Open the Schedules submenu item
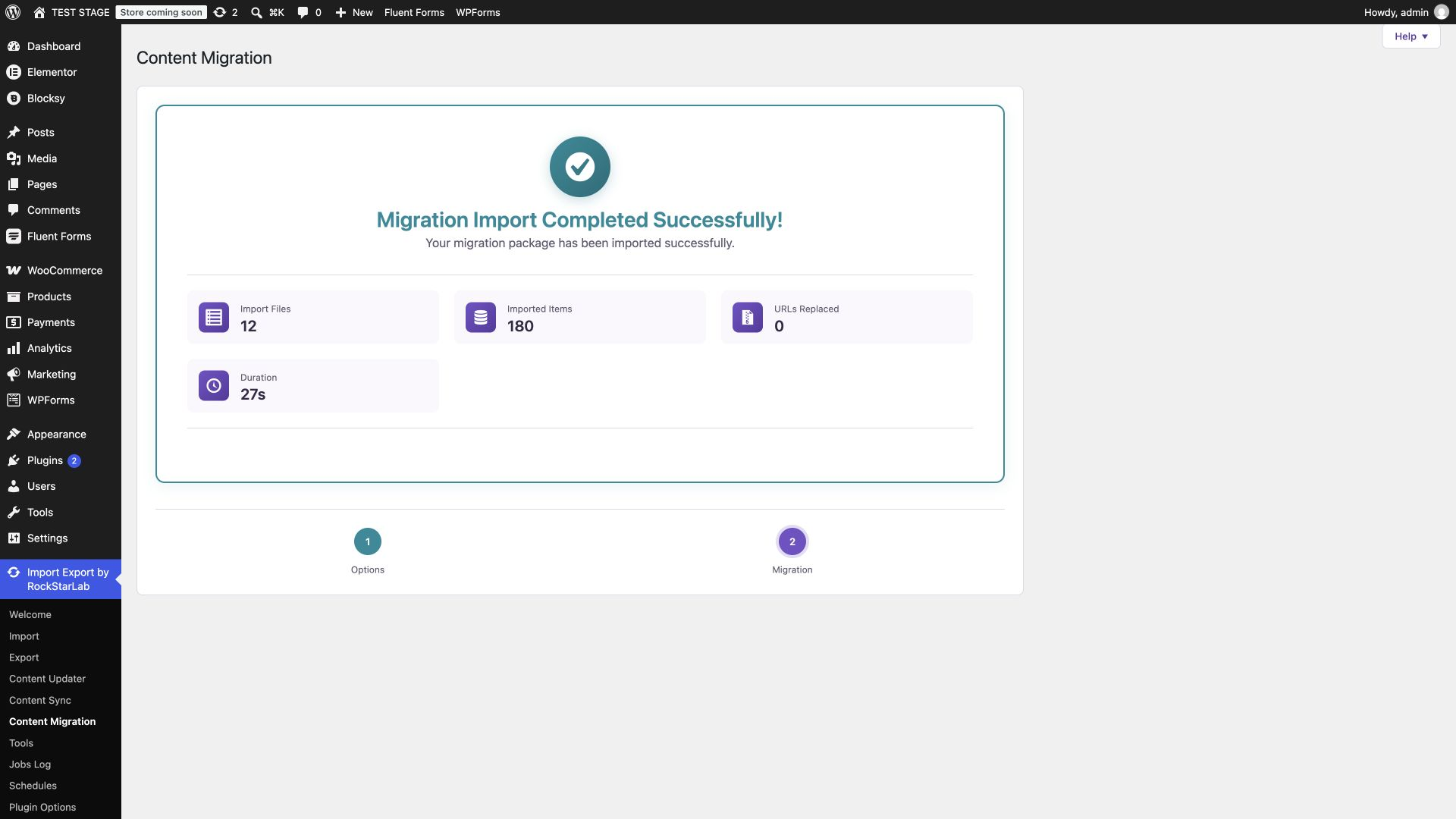1456x819 pixels. coord(33,786)
